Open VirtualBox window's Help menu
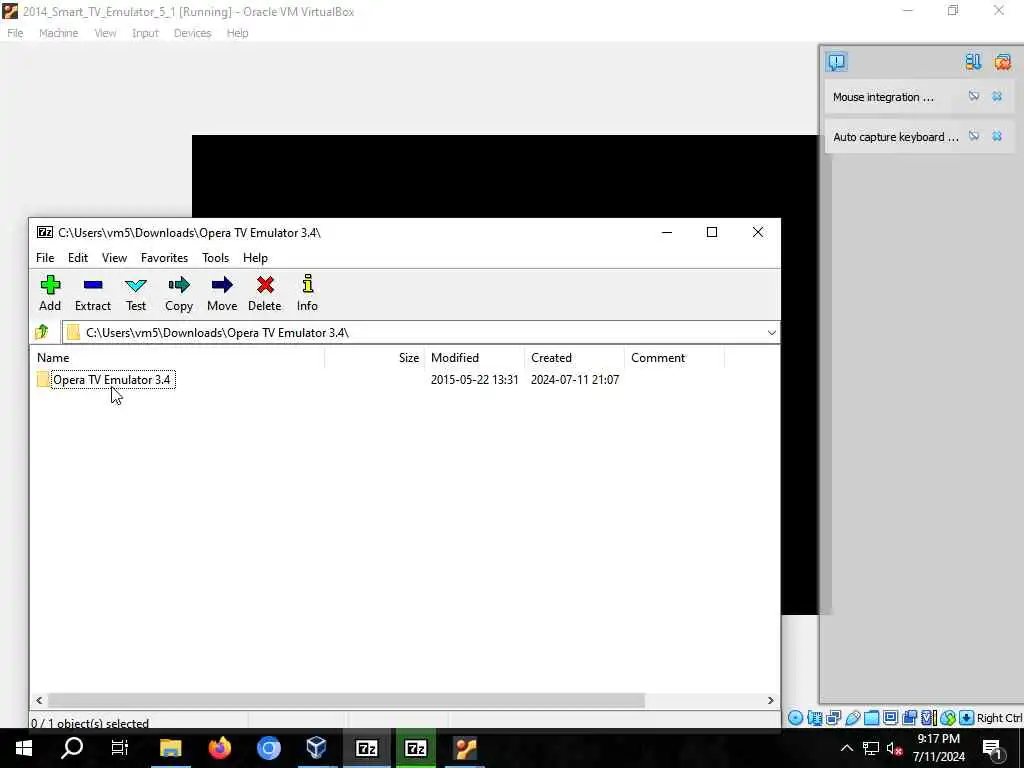The width and height of the screenshot is (1024, 768). 237,33
